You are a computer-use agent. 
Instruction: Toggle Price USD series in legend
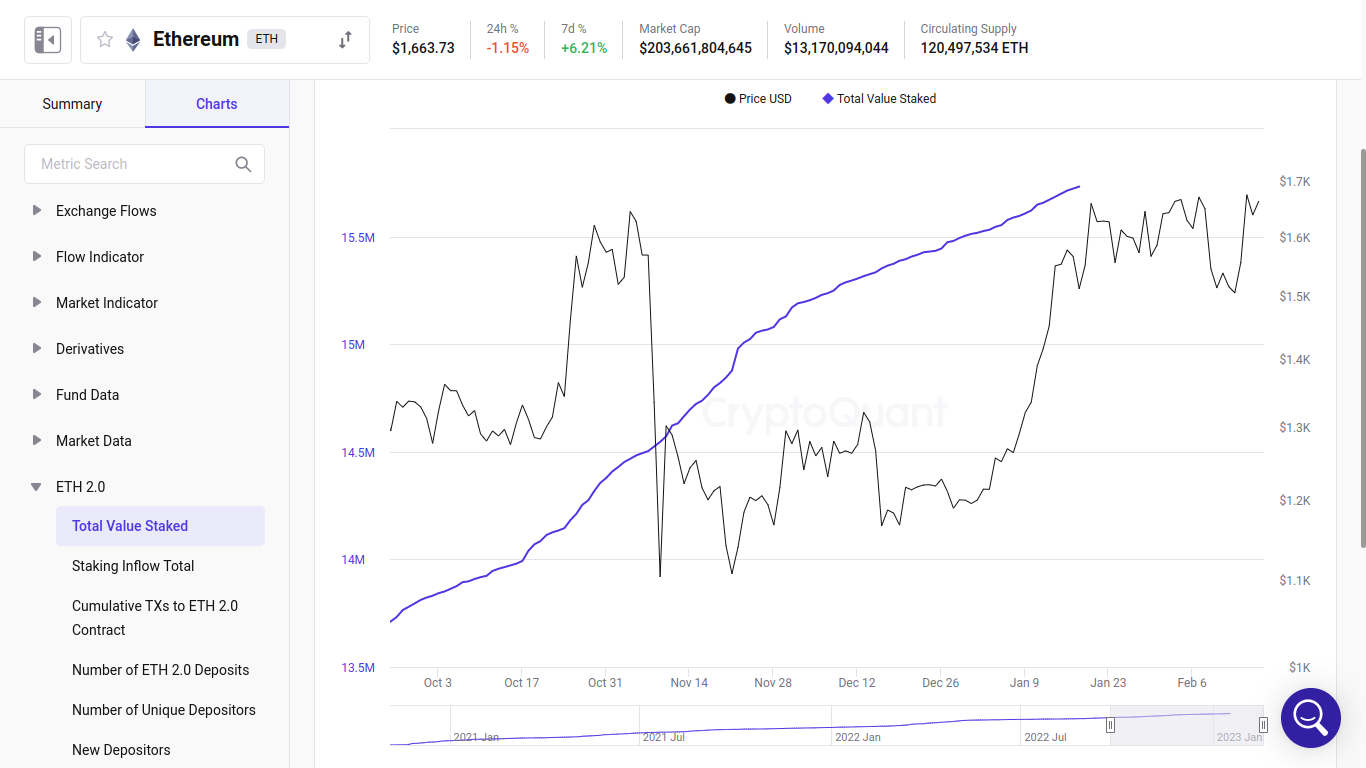pyautogui.click(x=757, y=99)
